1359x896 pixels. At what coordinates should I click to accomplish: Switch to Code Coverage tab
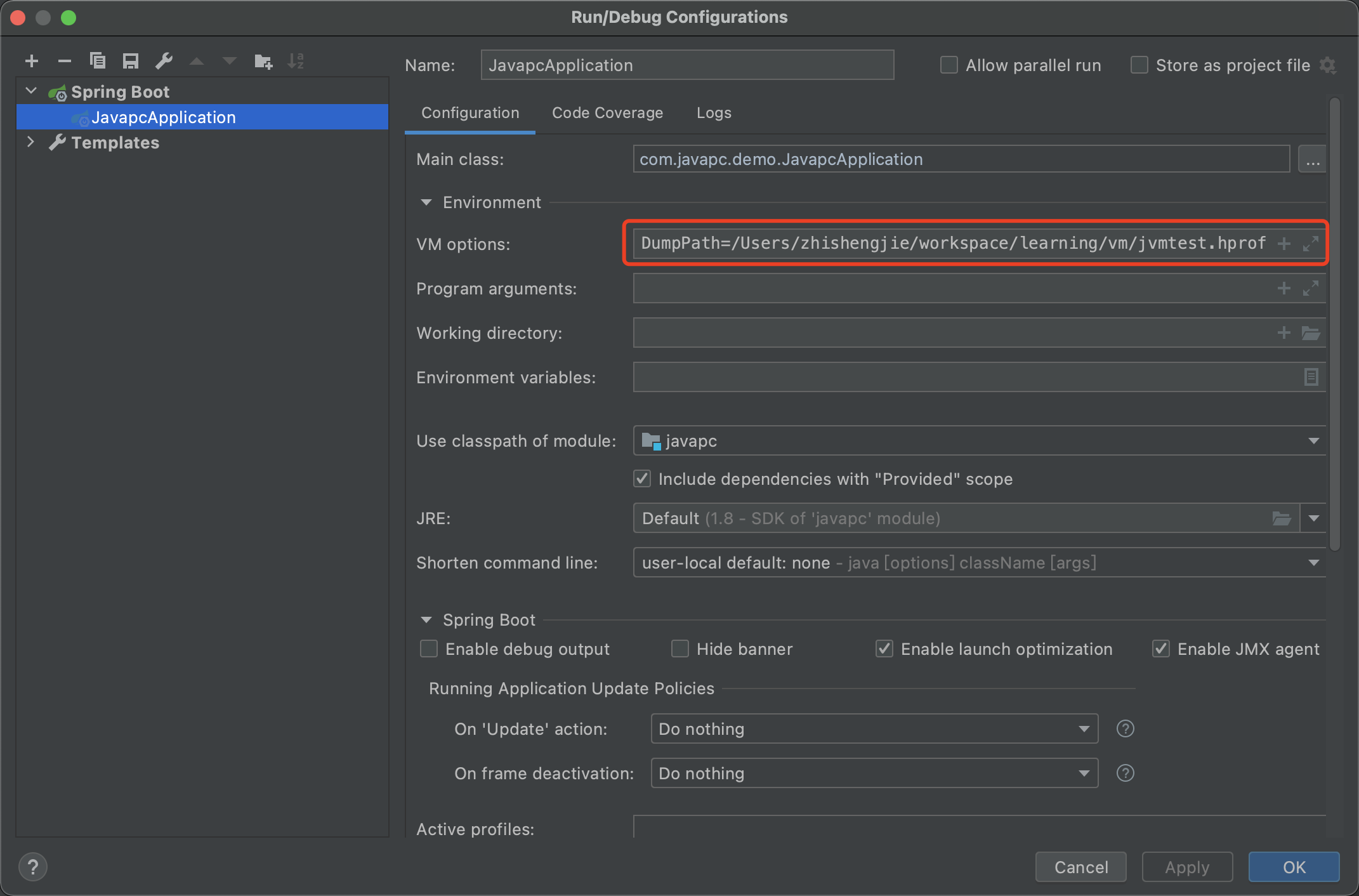pyautogui.click(x=607, y=113)
